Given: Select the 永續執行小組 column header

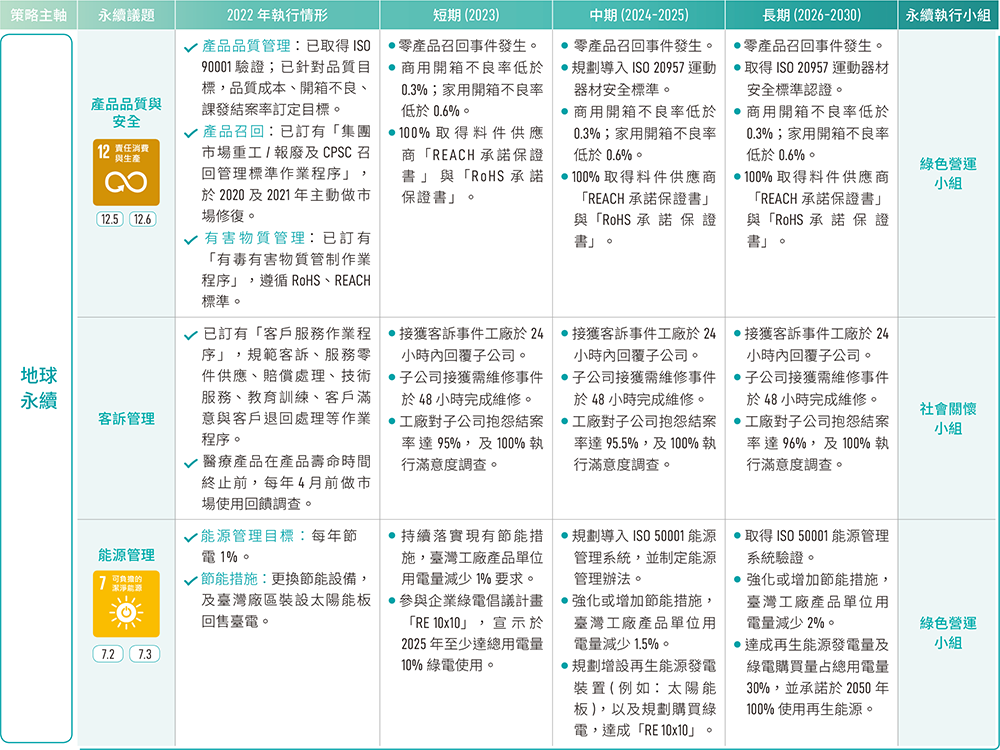Looking at the screenshot, I should coord(948,15).
